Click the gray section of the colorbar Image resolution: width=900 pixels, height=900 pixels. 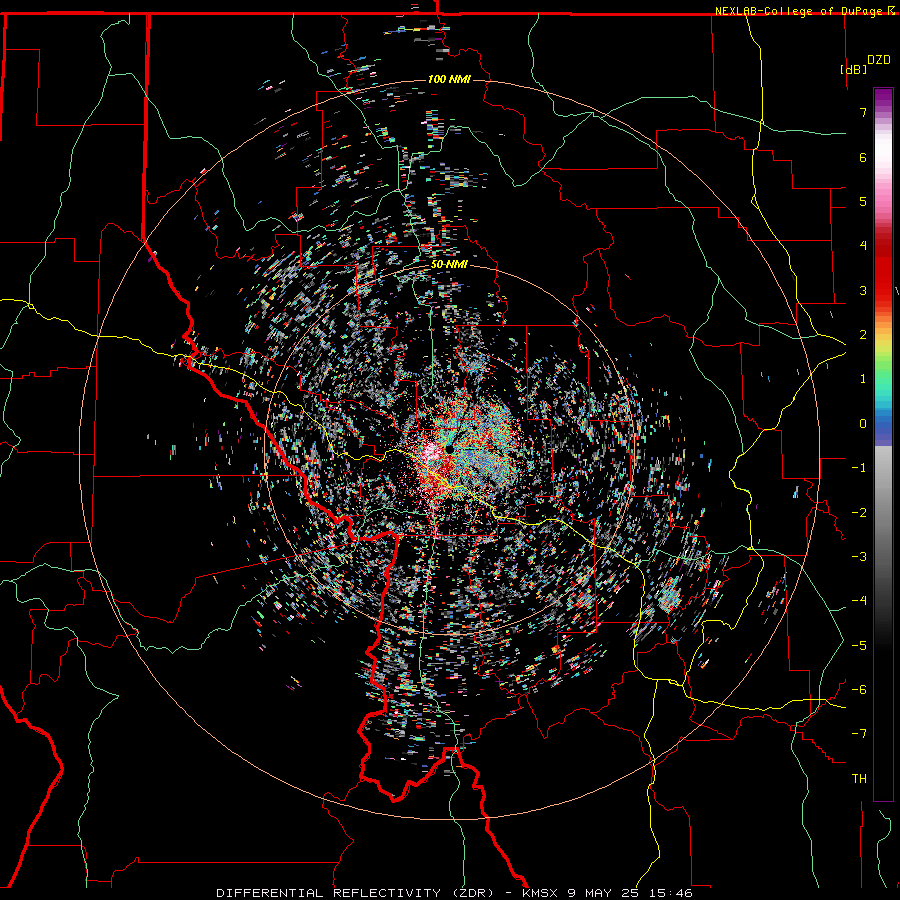pos(883,517)
